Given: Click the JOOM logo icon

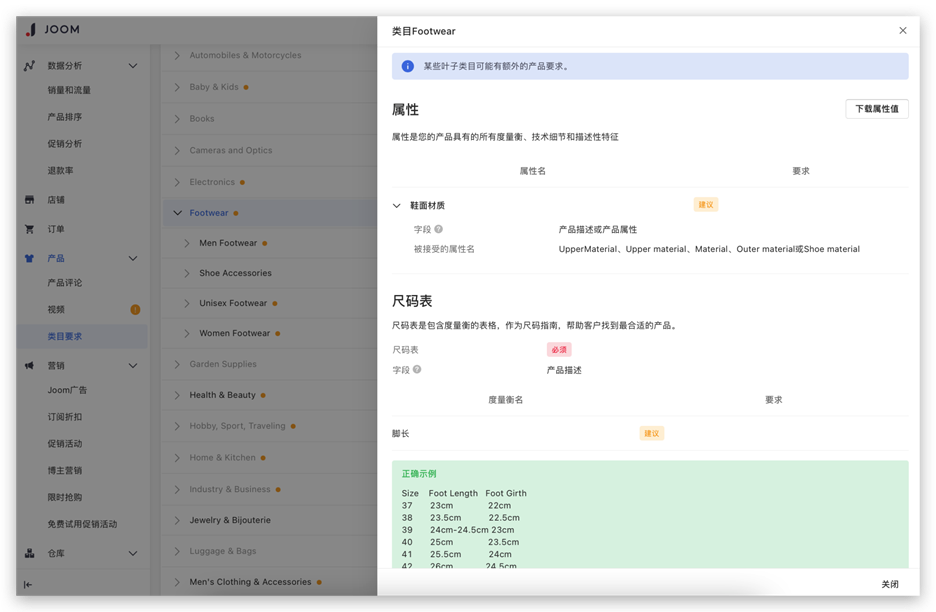Looking at the screenshot, I should [30, 30].
